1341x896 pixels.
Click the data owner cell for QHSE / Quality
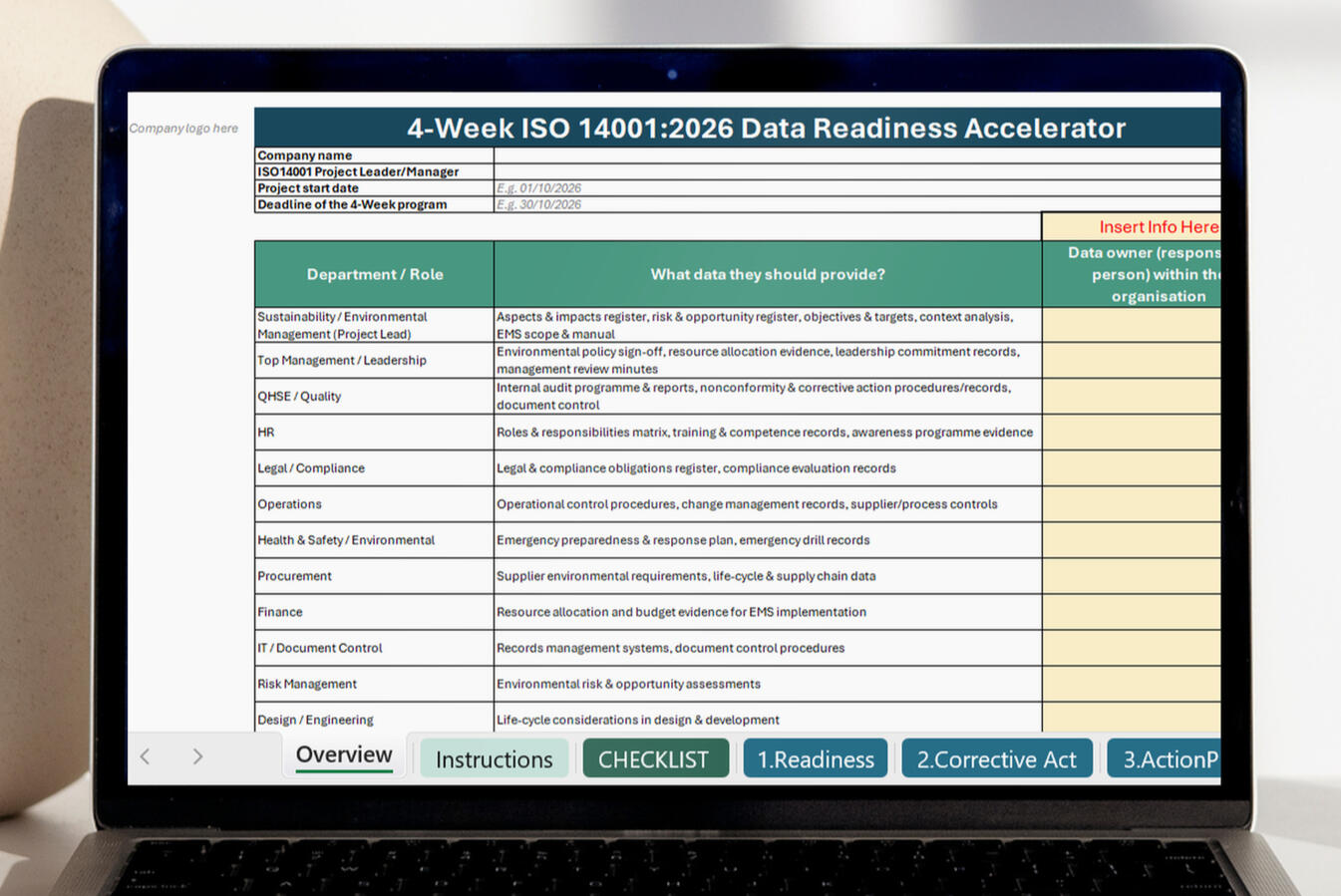(1132, 397)
